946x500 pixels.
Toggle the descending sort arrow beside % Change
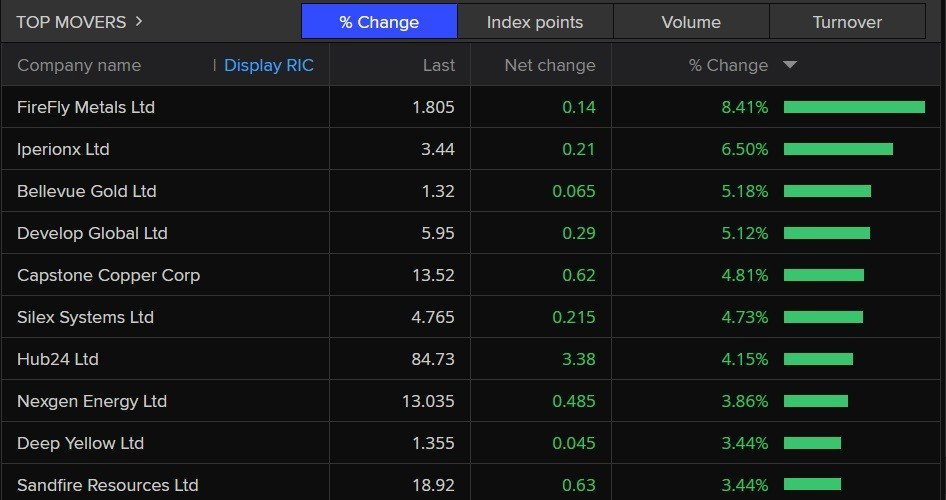790,65
